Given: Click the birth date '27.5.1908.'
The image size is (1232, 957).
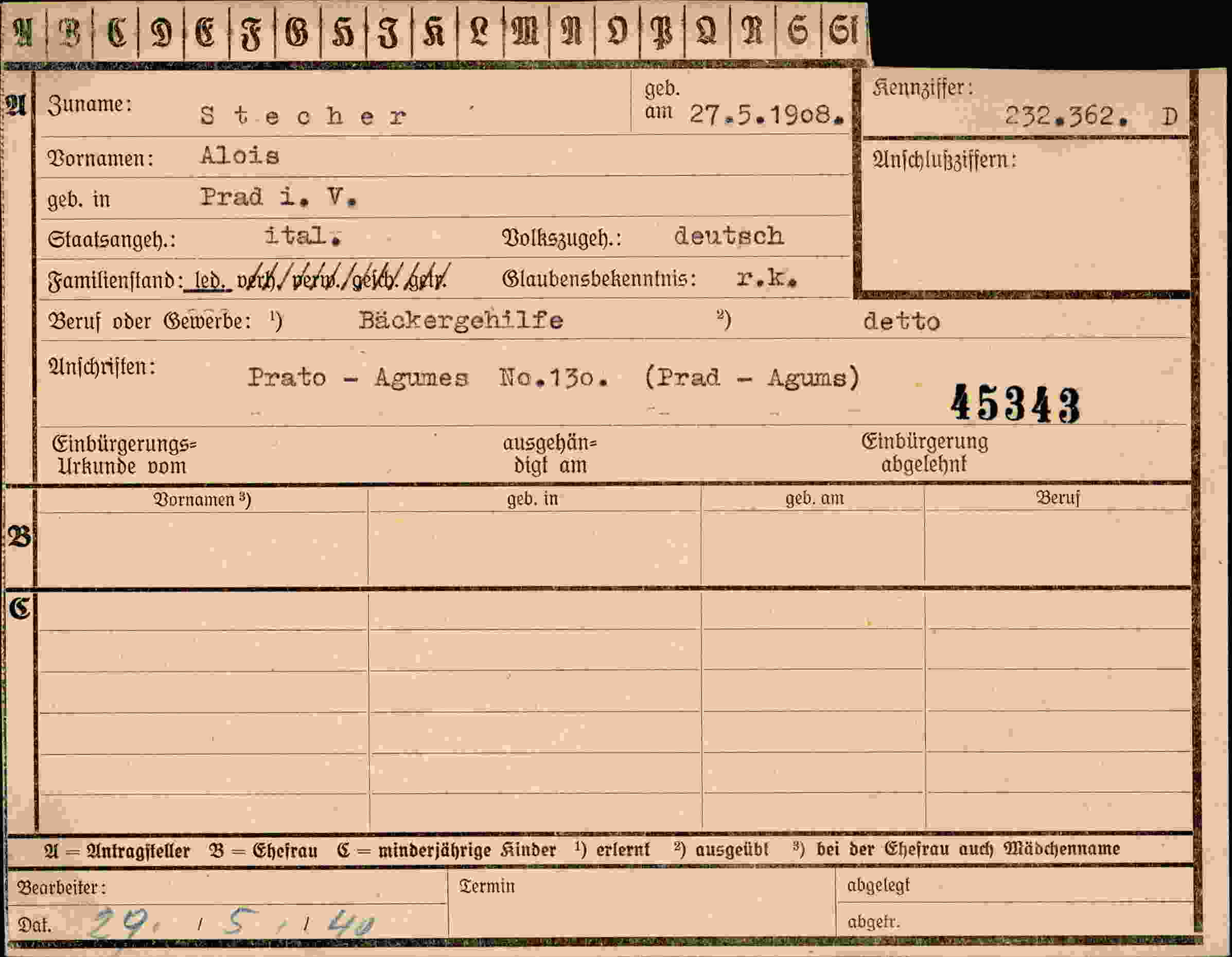Looking at the screenshot, I should click(x=767, y=115).
